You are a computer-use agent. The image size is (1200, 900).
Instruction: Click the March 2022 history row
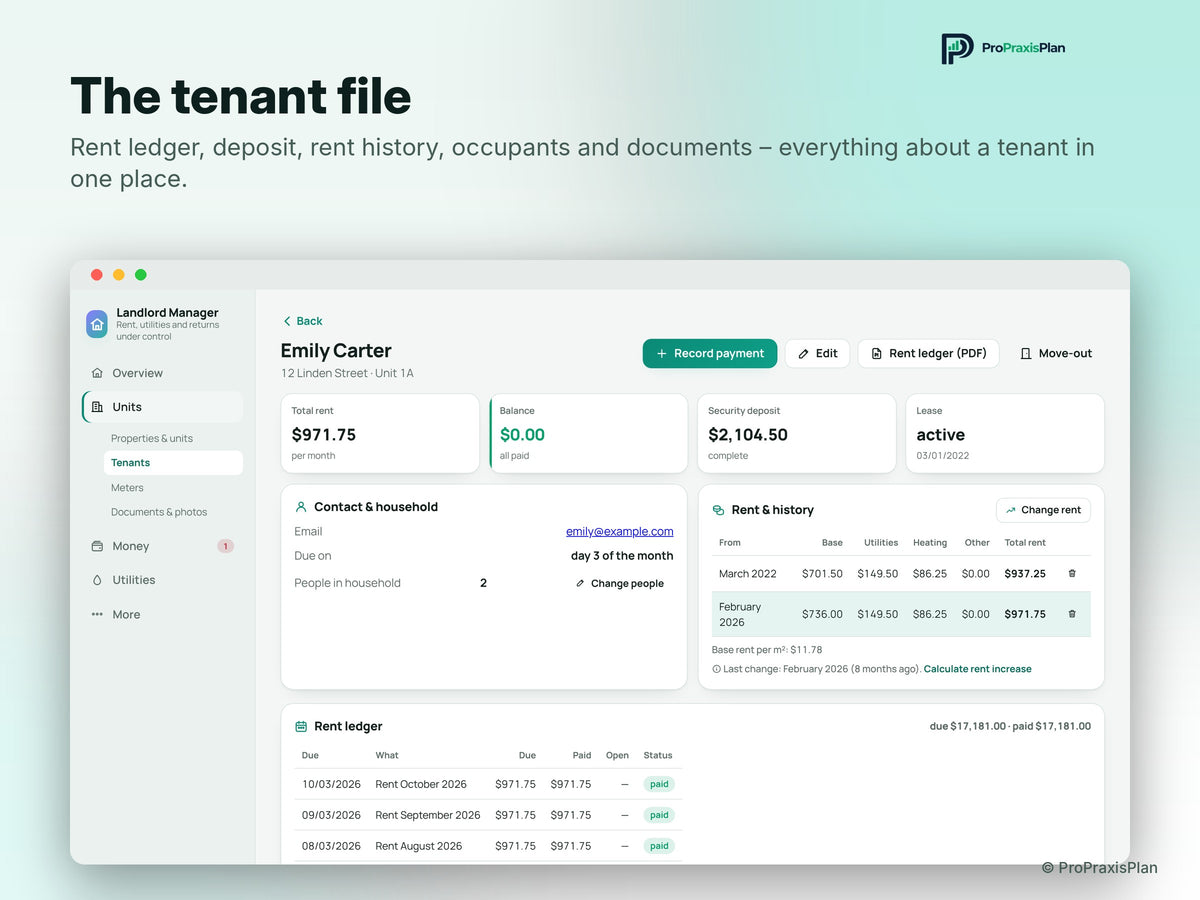pos(901,574)
